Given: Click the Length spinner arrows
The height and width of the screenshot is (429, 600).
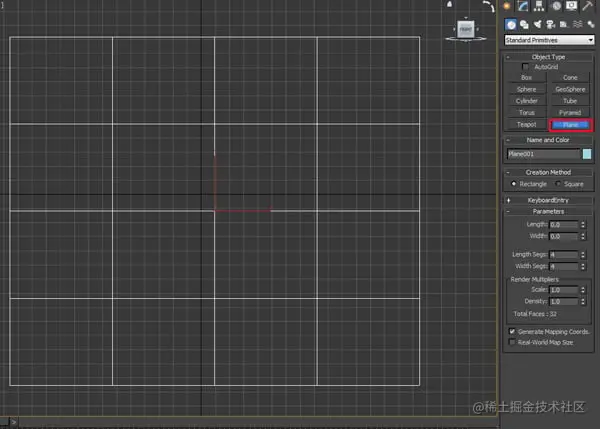Looking at the screenshot, I should 583,225.
